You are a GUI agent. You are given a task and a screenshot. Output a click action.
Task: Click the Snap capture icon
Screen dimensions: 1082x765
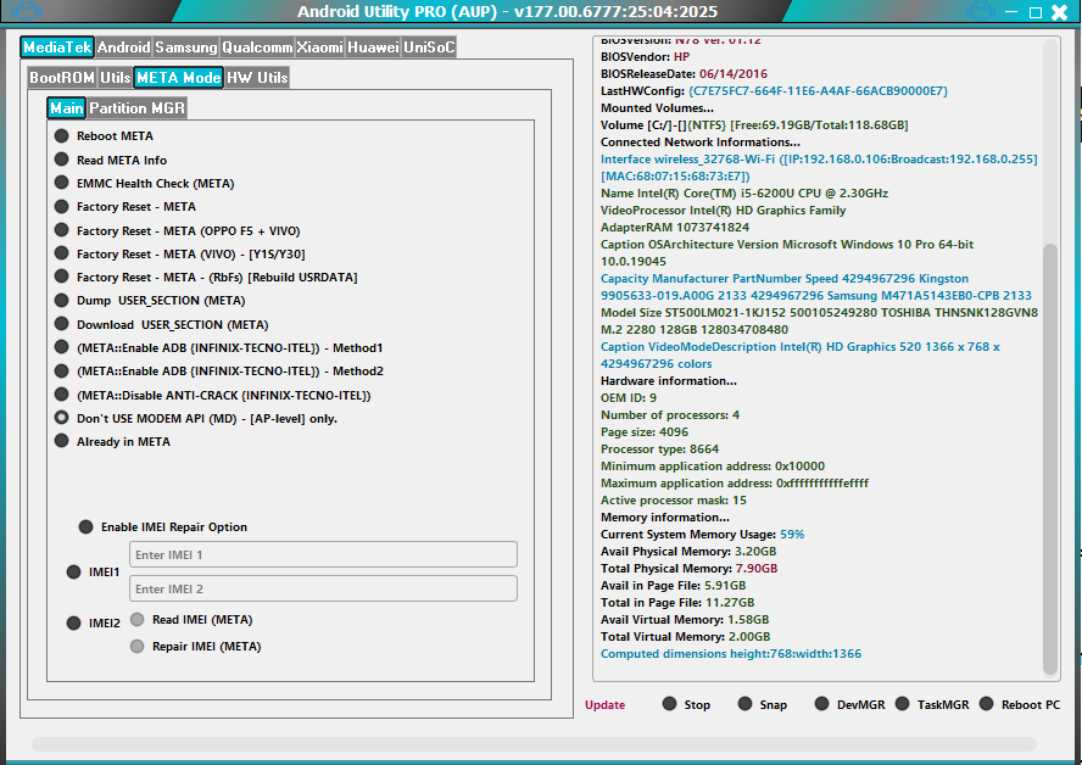(x=744, y=704)
